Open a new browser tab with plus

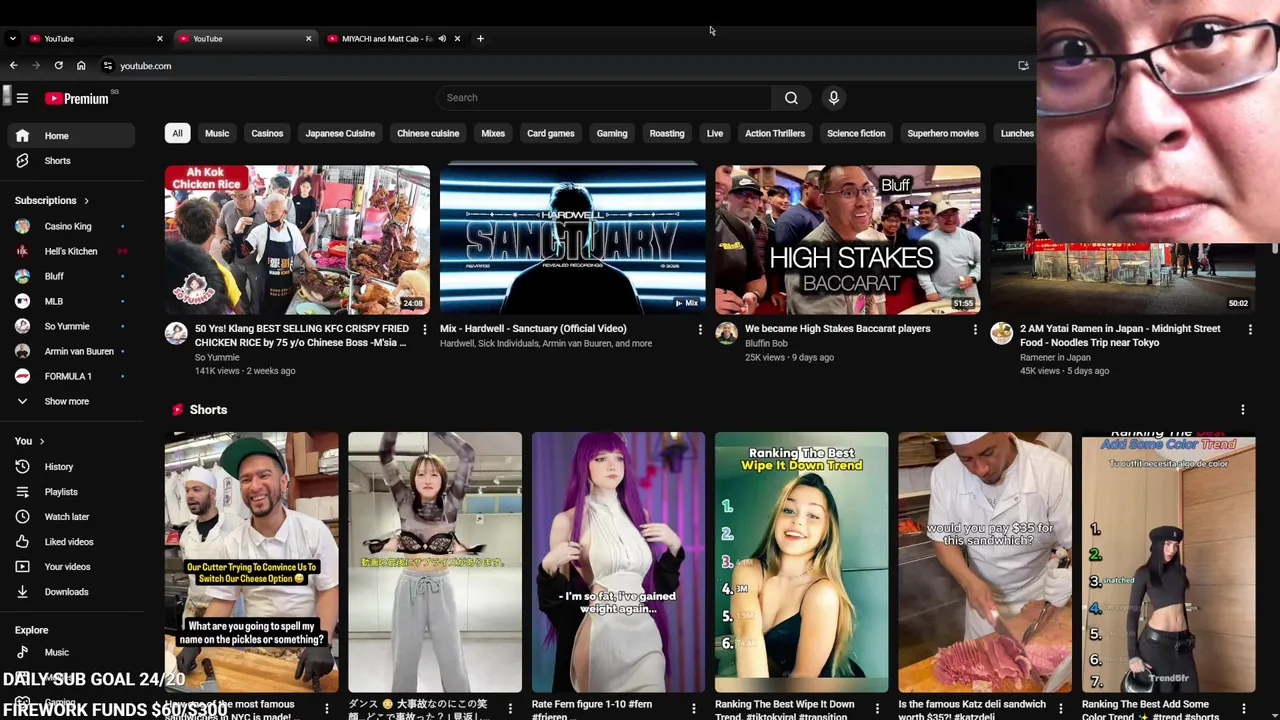(480, 39)
